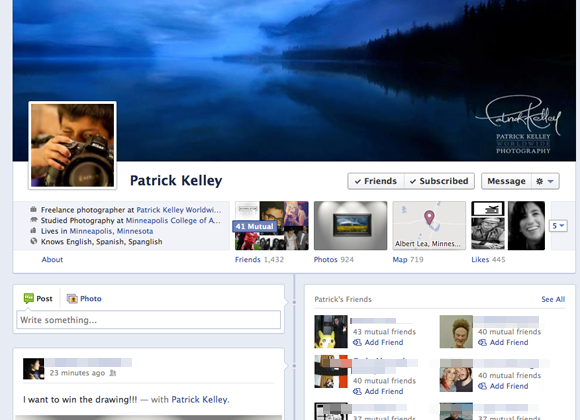Open the About link

point(52,259)
